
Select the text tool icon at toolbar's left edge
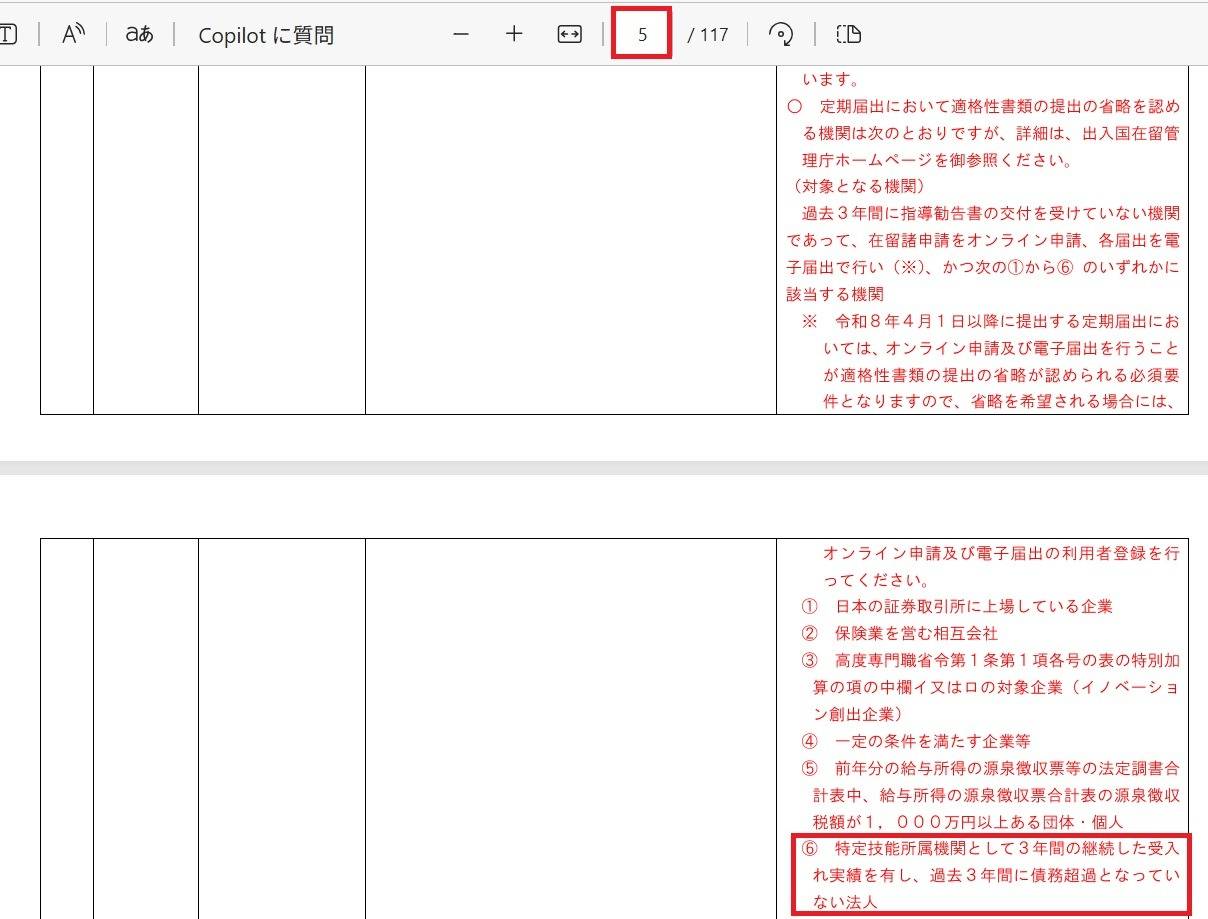coord(8,34)
